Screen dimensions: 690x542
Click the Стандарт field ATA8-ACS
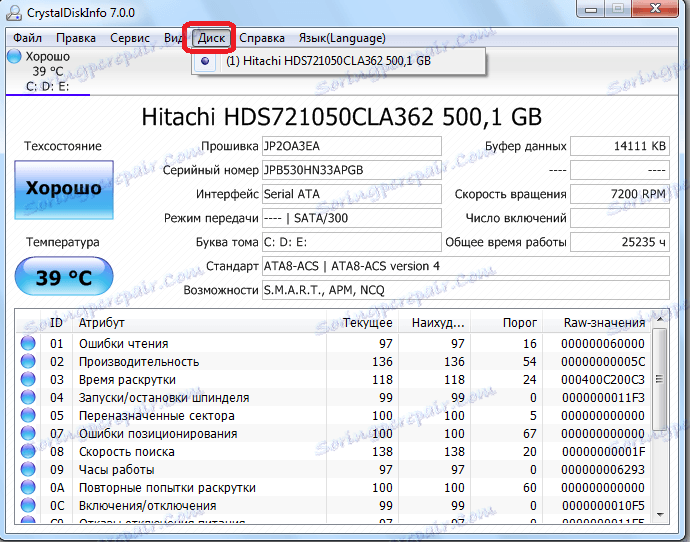(x=466, y=266)
